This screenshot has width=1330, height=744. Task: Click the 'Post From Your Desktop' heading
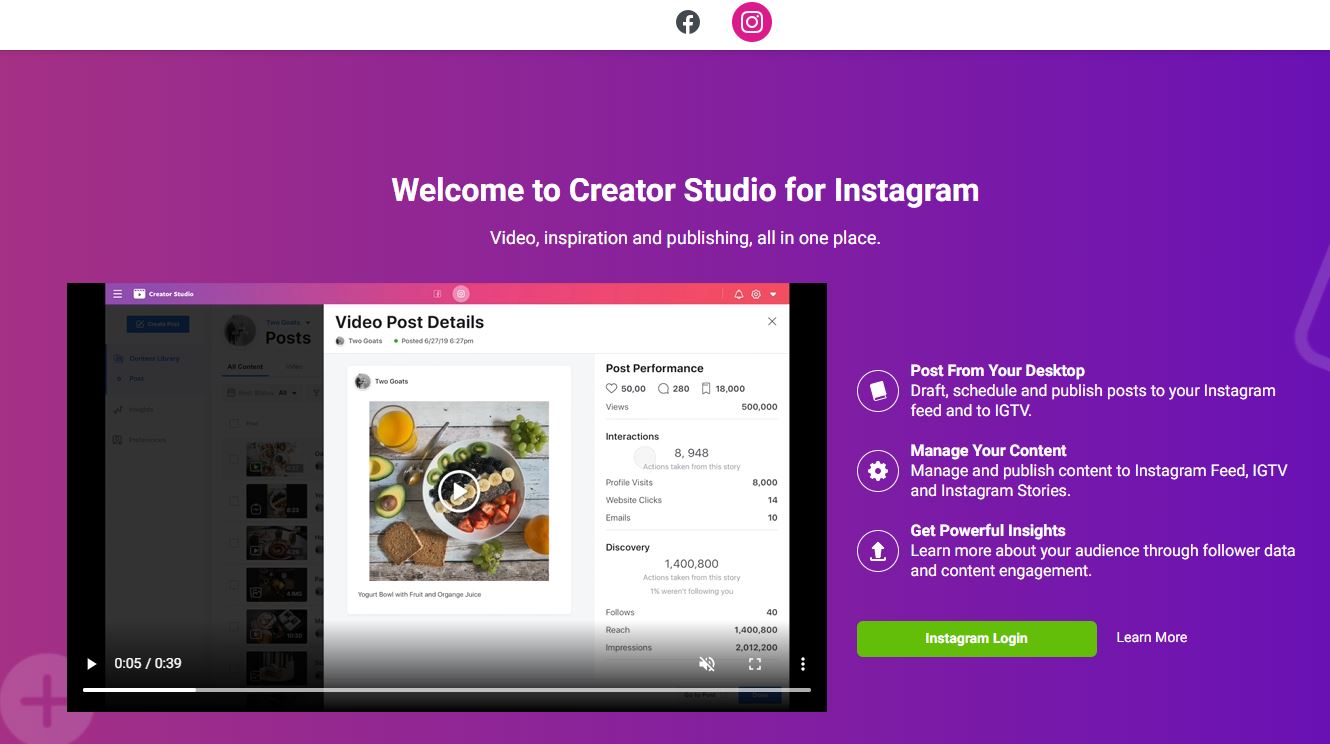pos(997,370)
